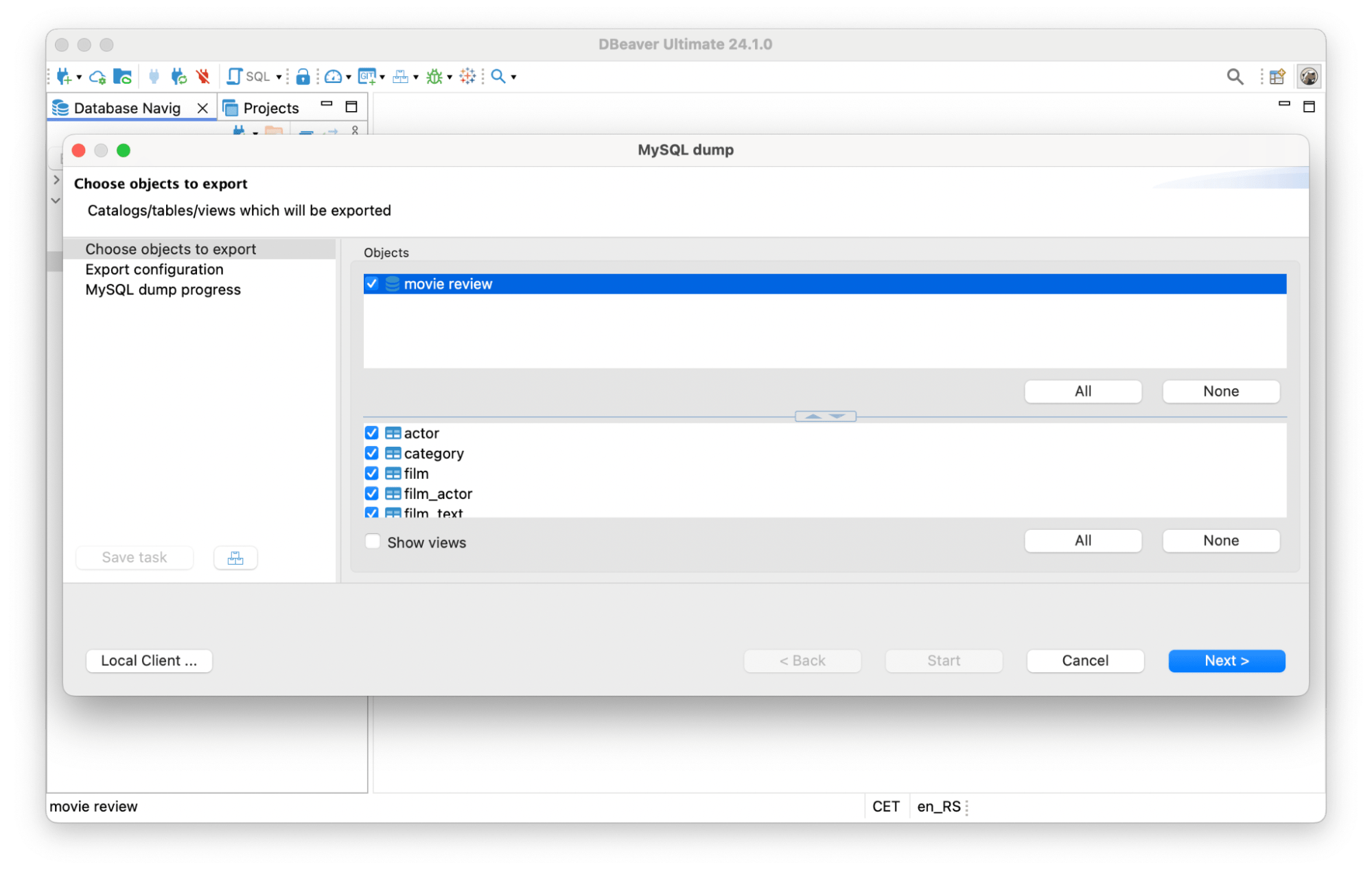This screenshot has width=1372, height=870.
Task: Open the Local Client settings
Action: tap(148, 660)
